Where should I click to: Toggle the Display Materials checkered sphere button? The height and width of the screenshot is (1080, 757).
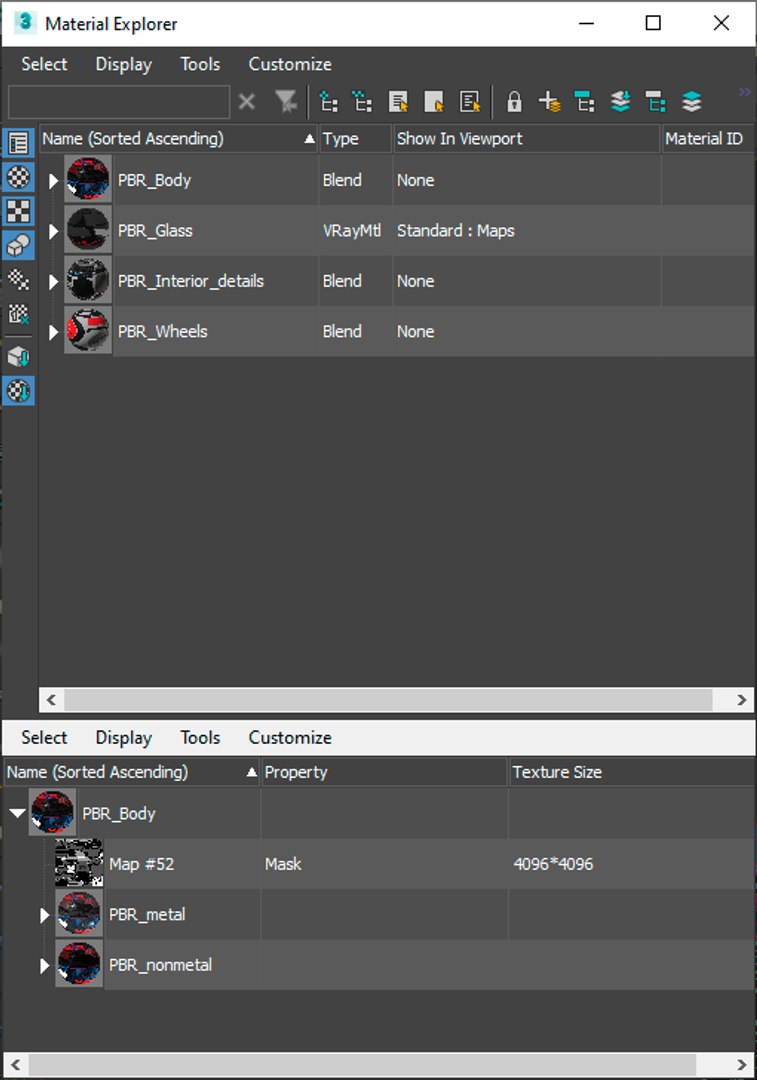(19, 177)
